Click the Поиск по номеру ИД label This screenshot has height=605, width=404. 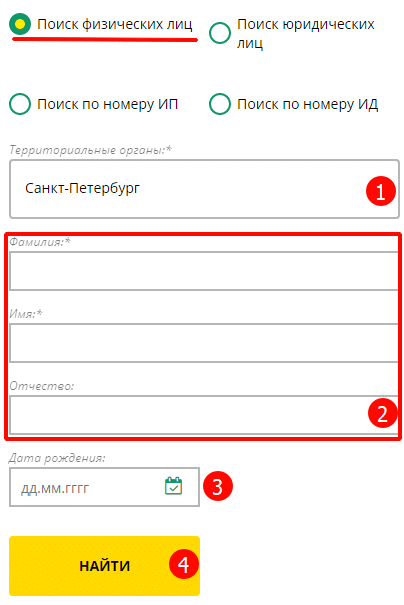coord(308,104)
